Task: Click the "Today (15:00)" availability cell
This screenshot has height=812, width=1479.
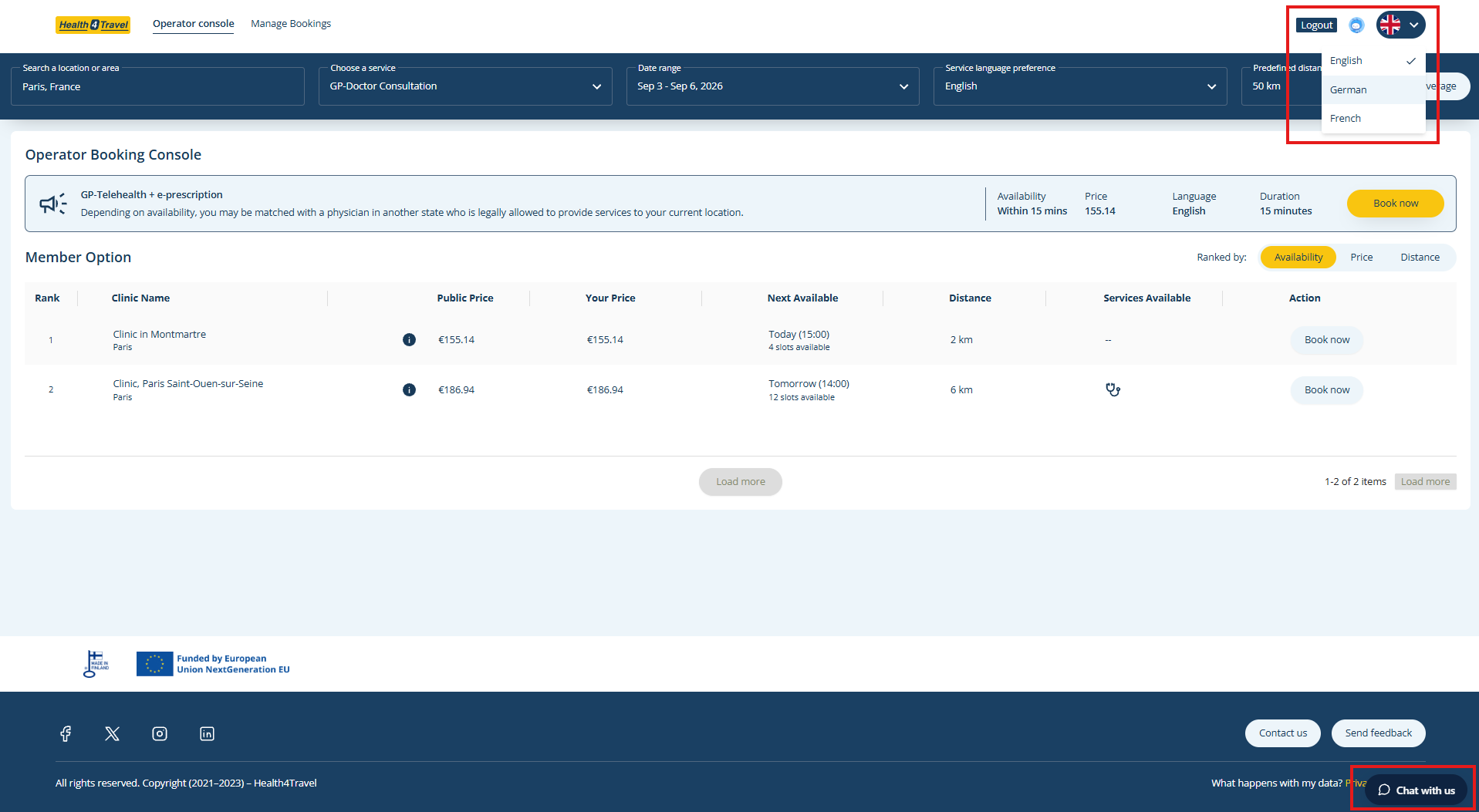Action: (799, 334)
